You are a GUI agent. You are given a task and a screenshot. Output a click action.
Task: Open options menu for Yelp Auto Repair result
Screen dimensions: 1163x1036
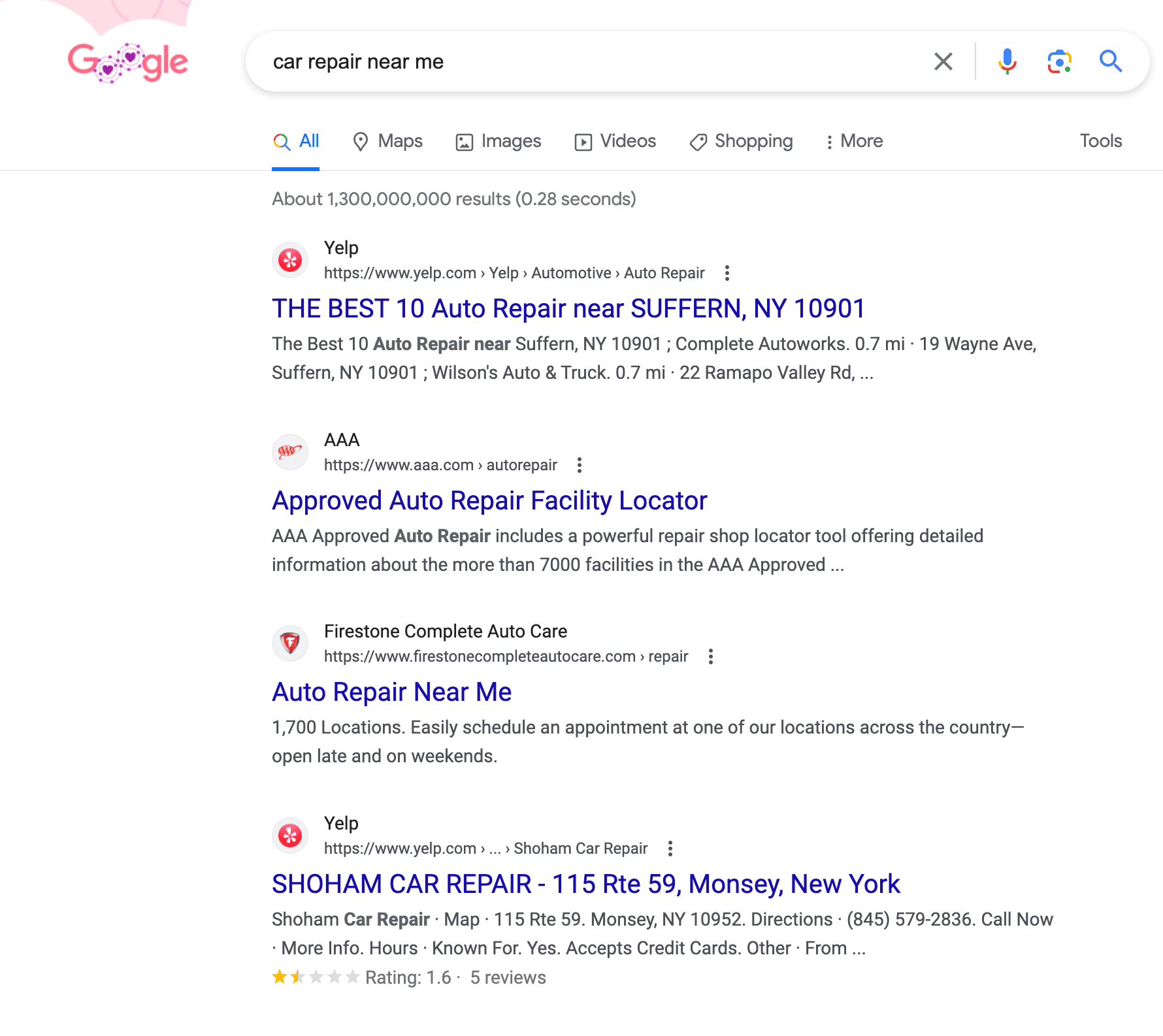tap(727, 273)
